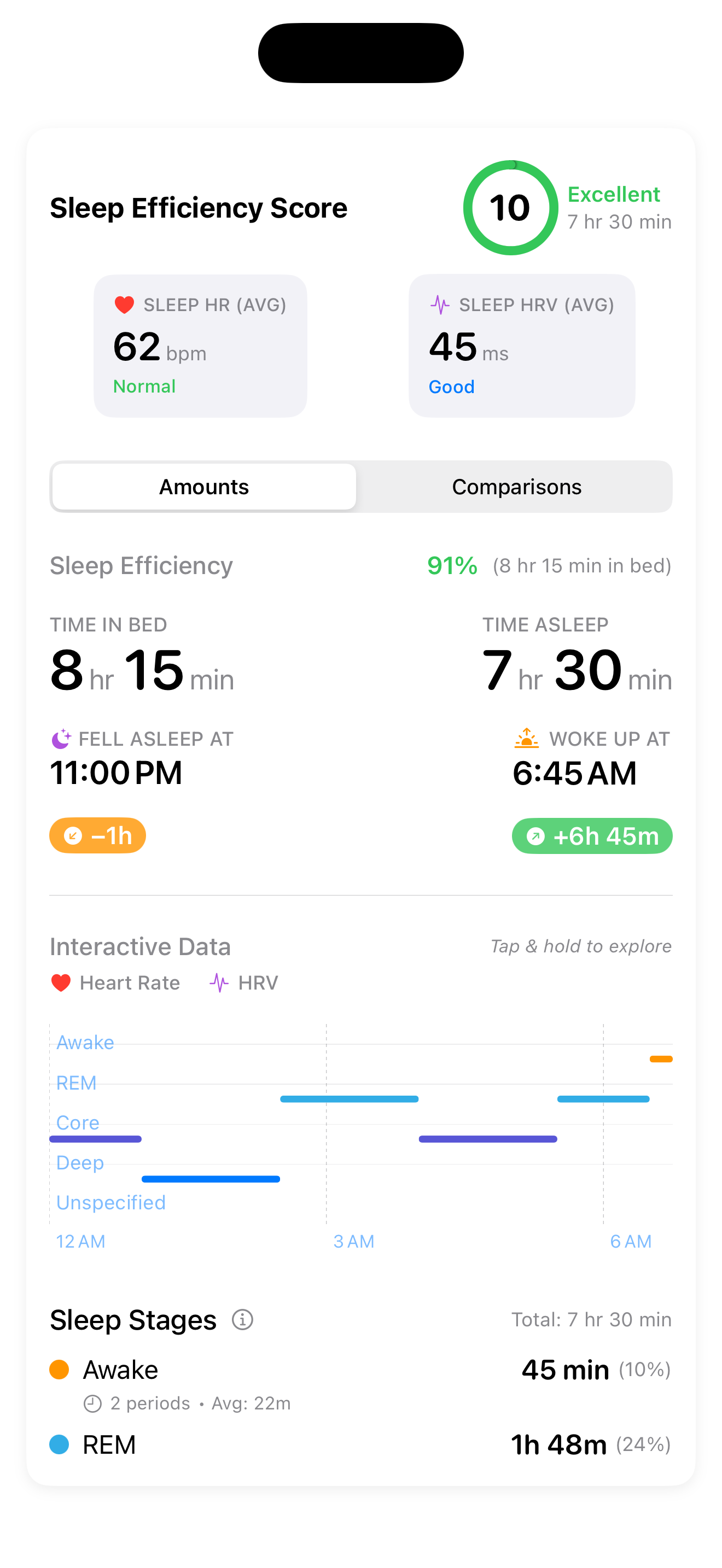Tap the moon icon beside Fell Asleep At
Image resolution: width=722 pixels, height=1568 pixels.
click(61, 739)
